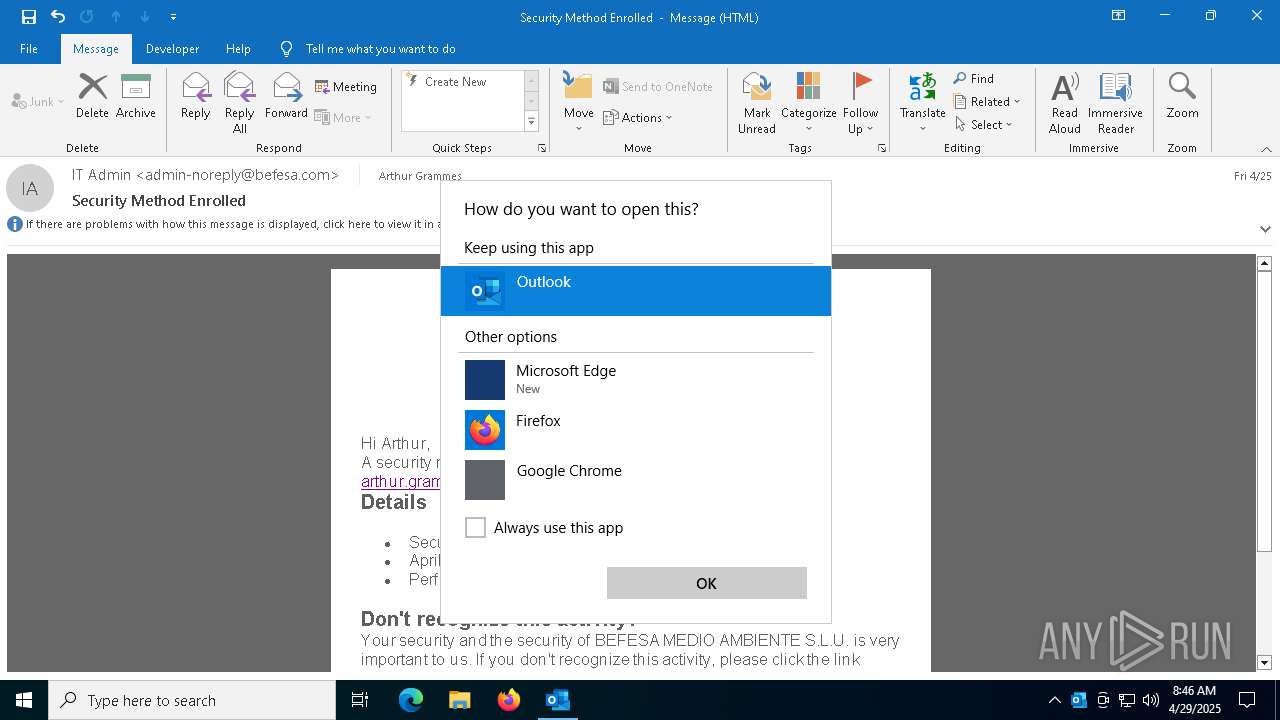Click the Undo arrow in the title bar
1280x720 pixels.
point(58,17)
